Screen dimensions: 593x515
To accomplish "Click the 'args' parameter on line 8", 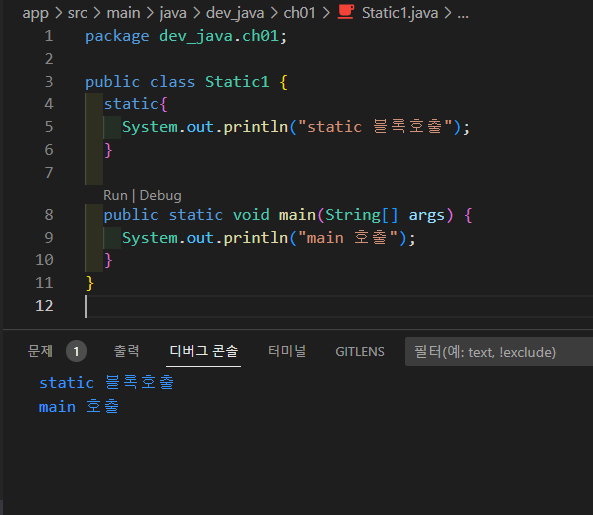I will point(426,216).
